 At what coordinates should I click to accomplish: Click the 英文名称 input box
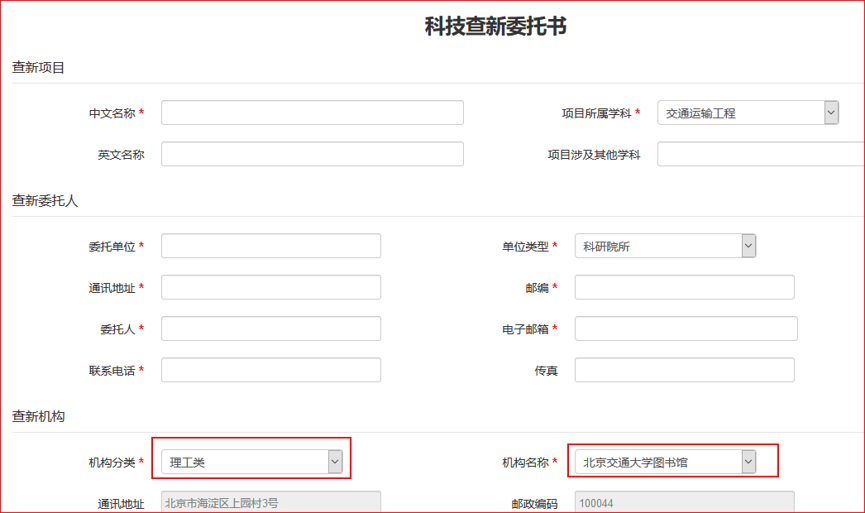point(312,154)
